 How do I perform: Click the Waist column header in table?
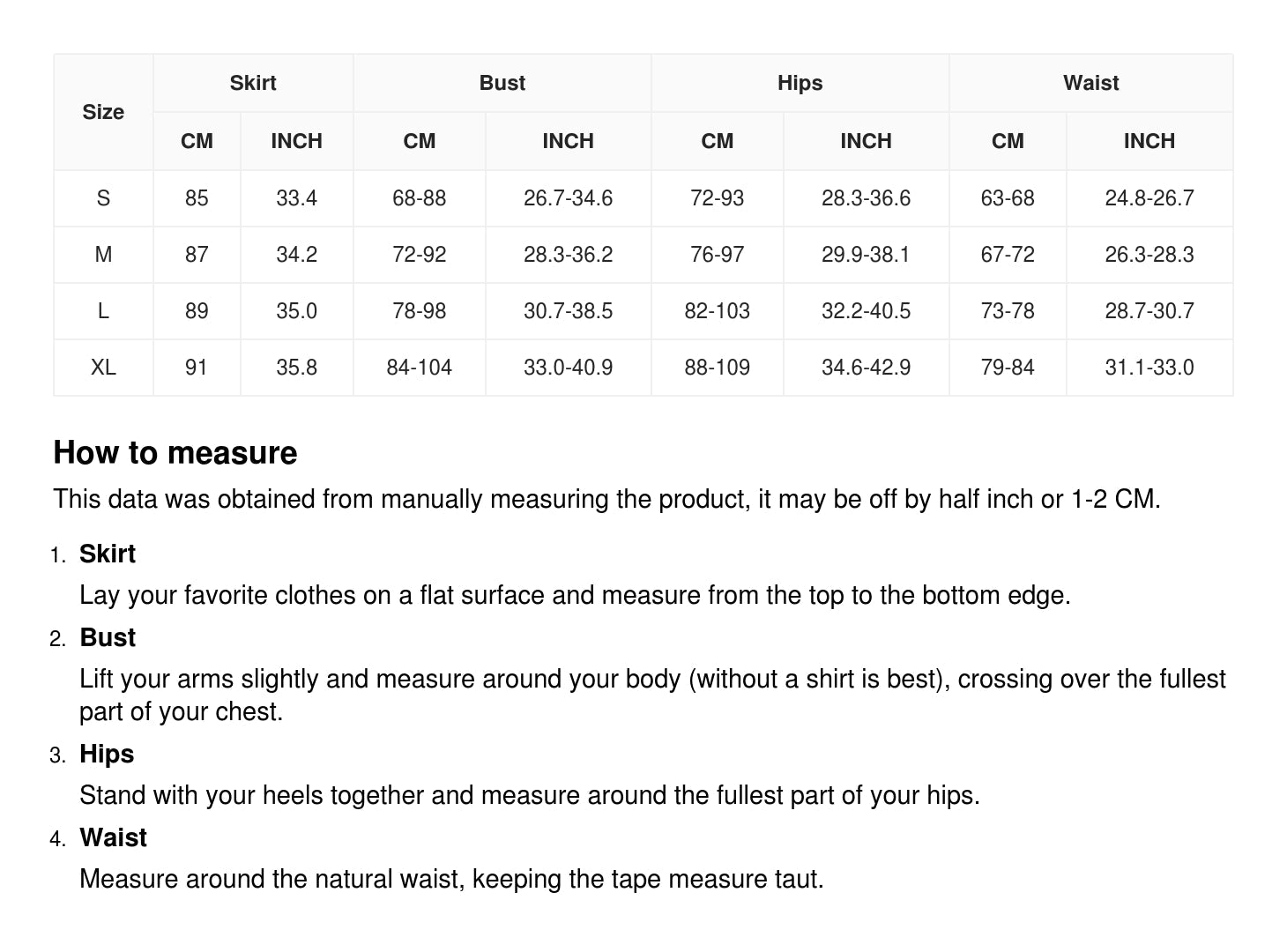[1090, 83]
